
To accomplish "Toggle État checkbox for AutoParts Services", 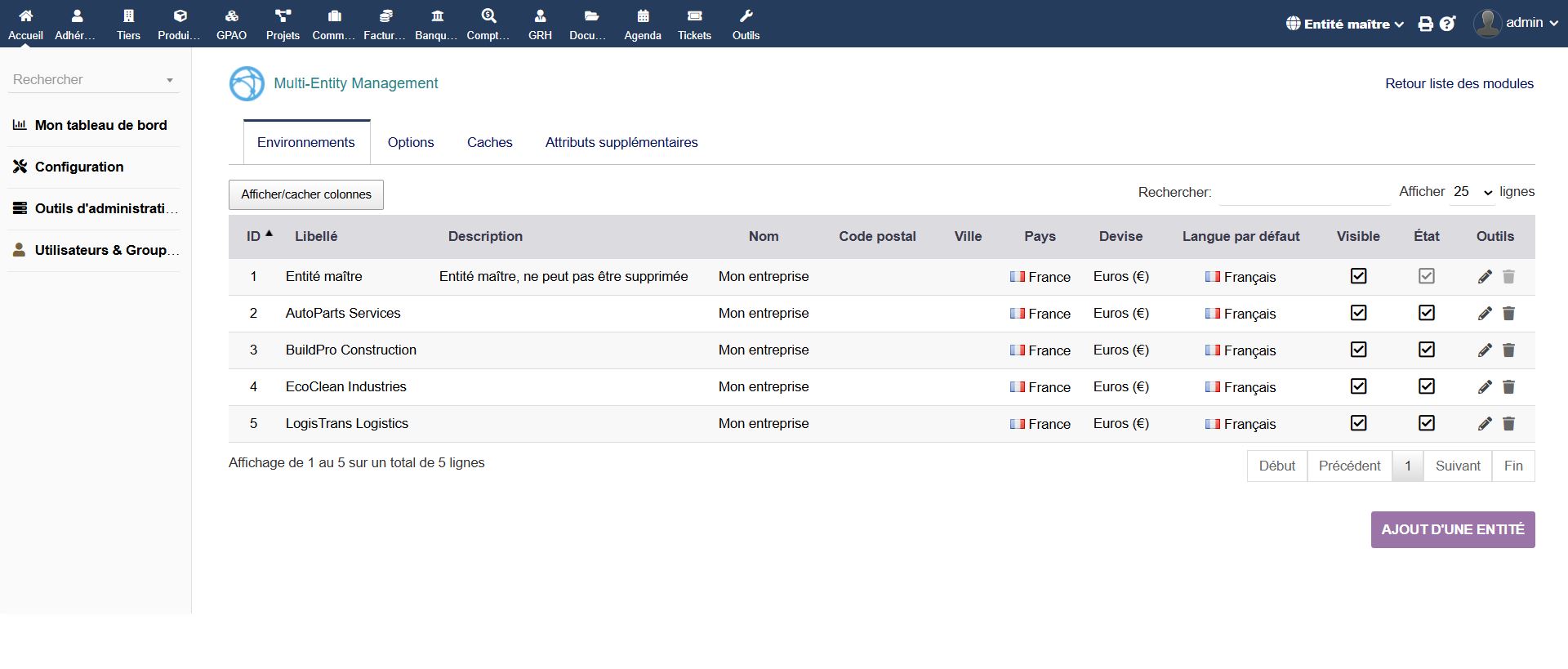I will pyautogui.click(x=1426, y=313).
